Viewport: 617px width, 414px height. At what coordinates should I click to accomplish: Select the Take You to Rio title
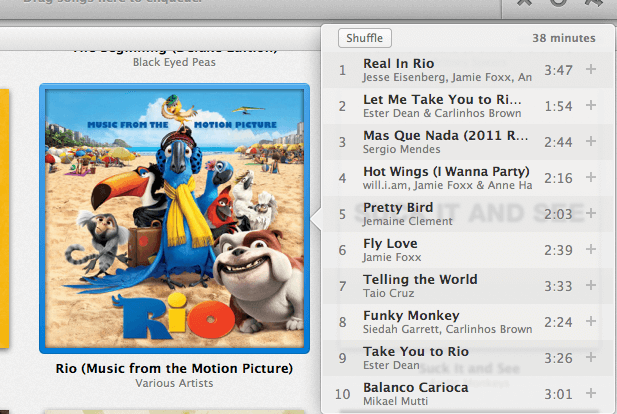tap(416, 351)
